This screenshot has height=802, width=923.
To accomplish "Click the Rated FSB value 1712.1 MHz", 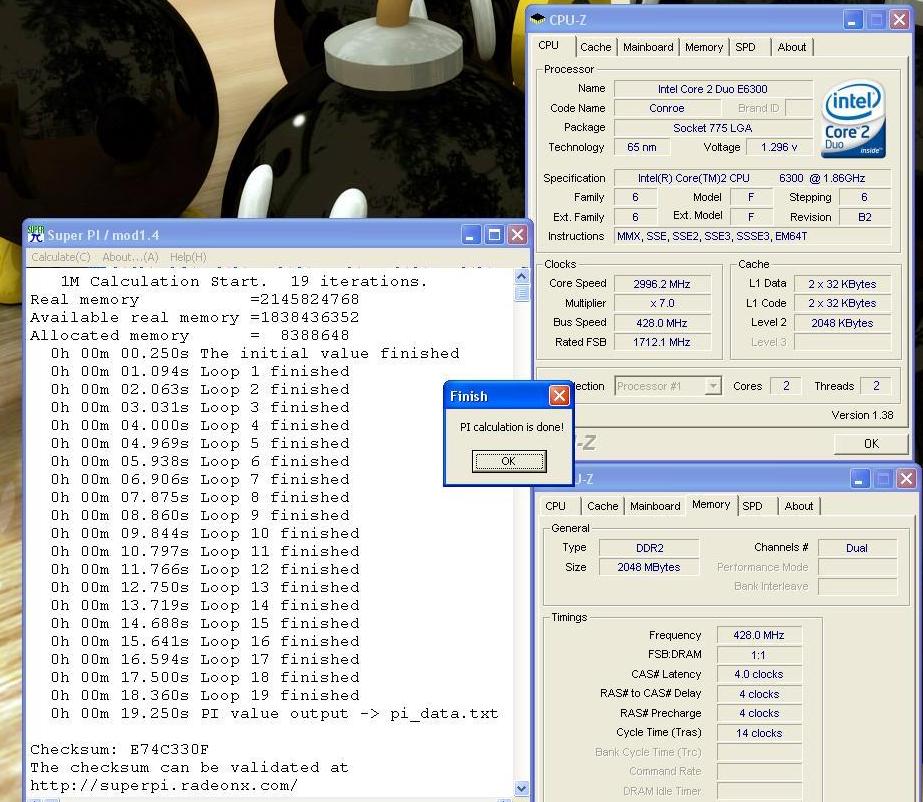I will (x=662, y=342).
